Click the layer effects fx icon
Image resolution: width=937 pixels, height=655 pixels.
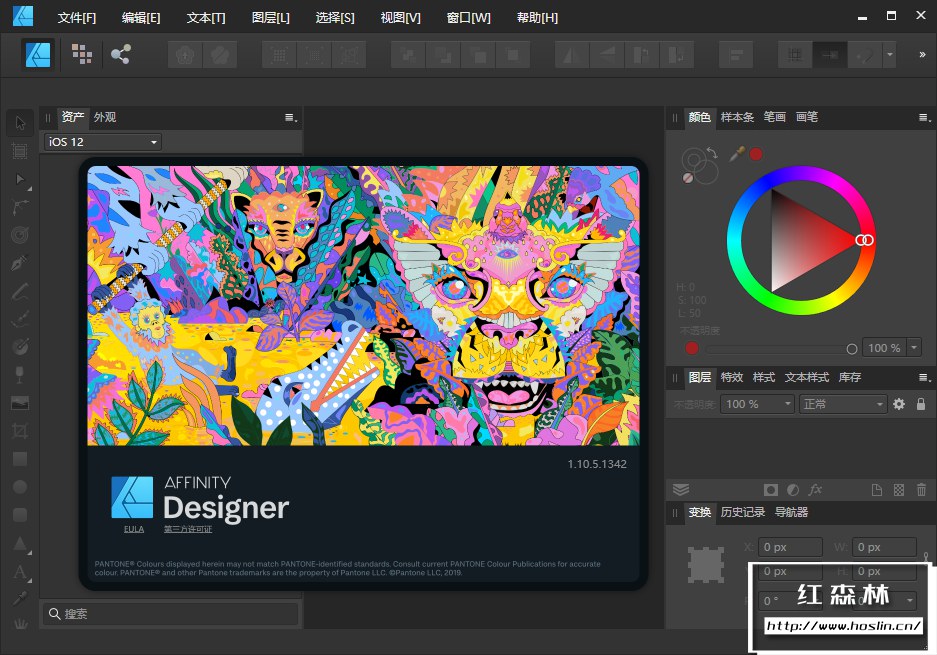[x=815, y=490]
